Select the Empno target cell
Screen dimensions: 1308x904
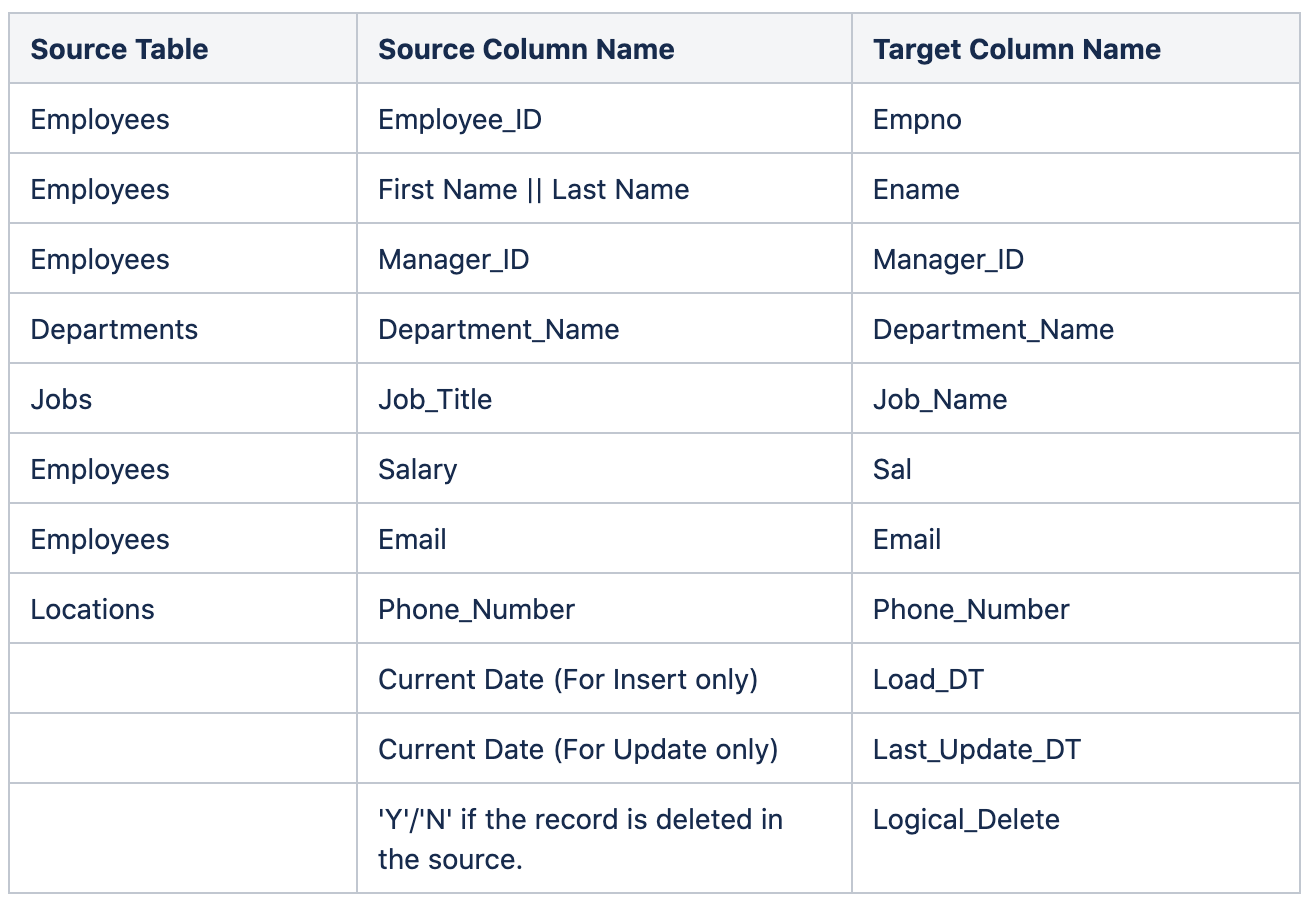pos(915,119)
